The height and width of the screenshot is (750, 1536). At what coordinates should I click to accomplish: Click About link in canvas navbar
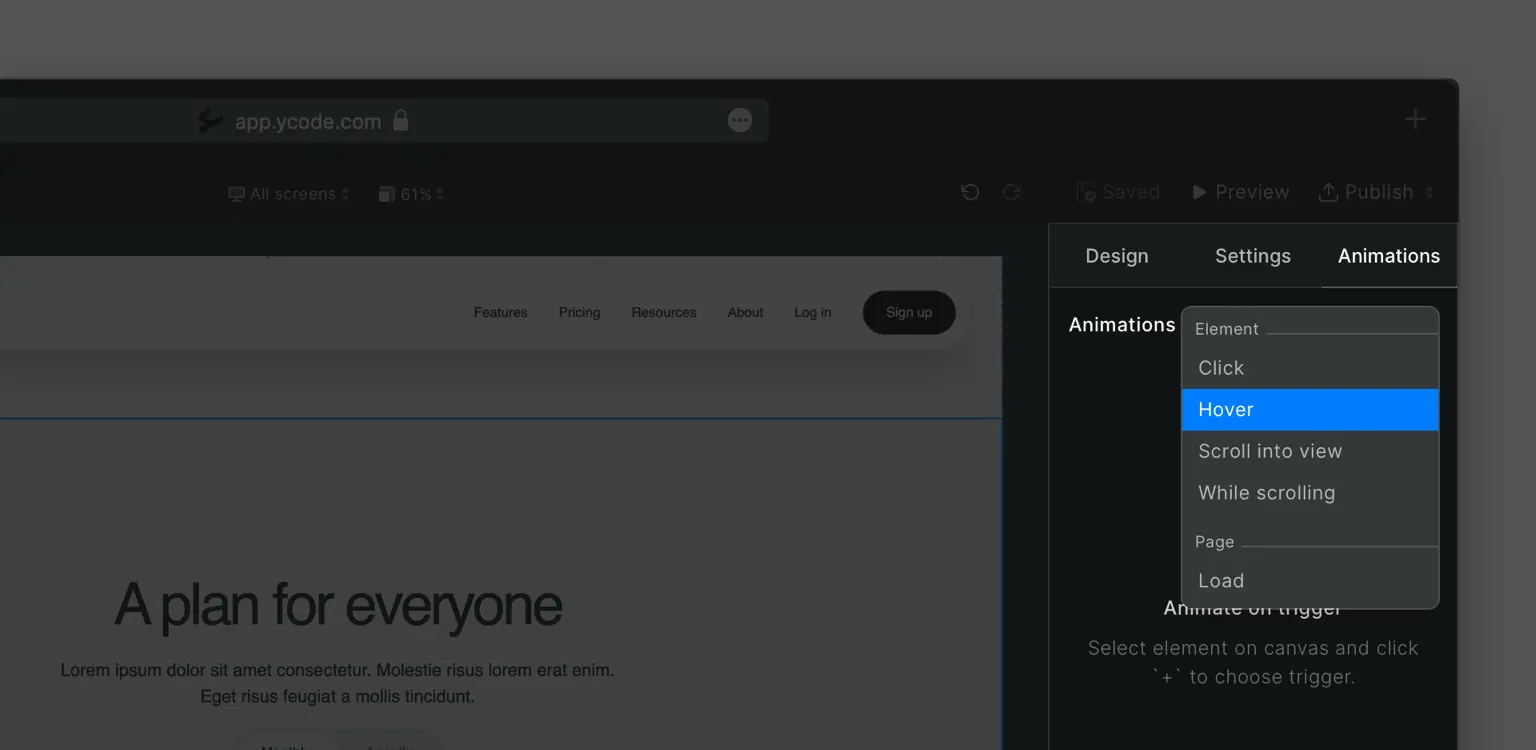point(745,312)
